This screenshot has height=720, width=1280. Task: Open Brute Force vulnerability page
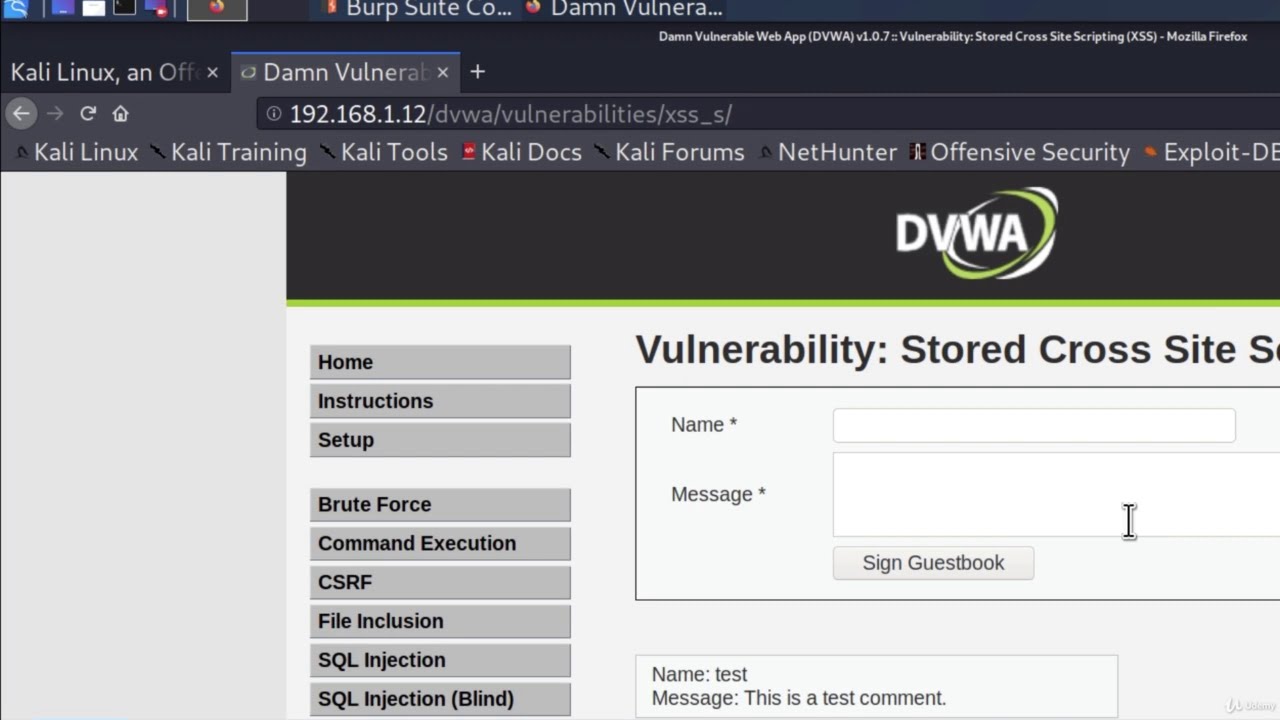pos(440,505)
